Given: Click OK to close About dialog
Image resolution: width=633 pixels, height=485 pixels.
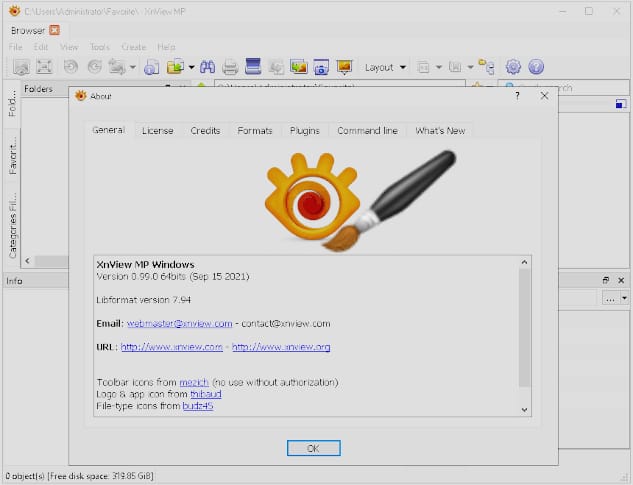Looking at the screenshot, I should tap(314, 448).
